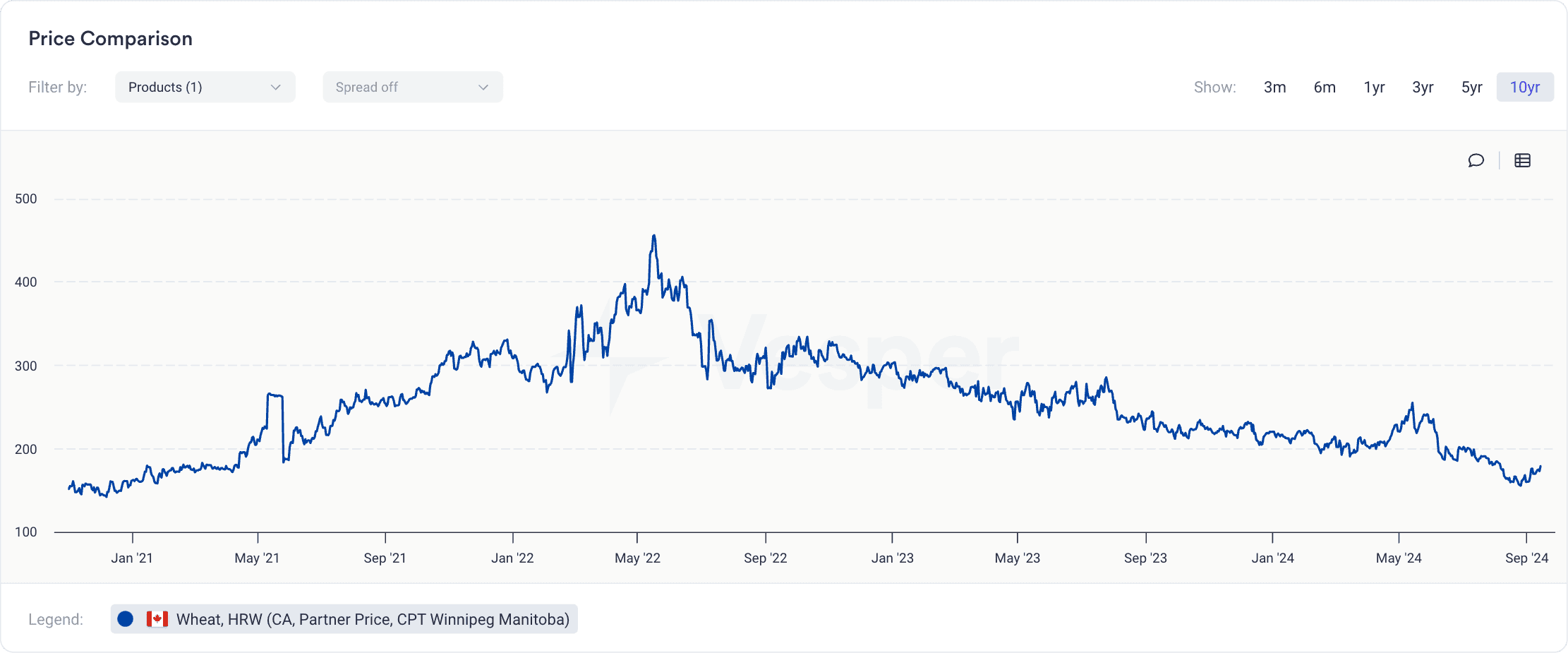This screenshot has width=1568, height=653.
Task: Click the 100 y-axis label
Action: [x=26, y=532]
